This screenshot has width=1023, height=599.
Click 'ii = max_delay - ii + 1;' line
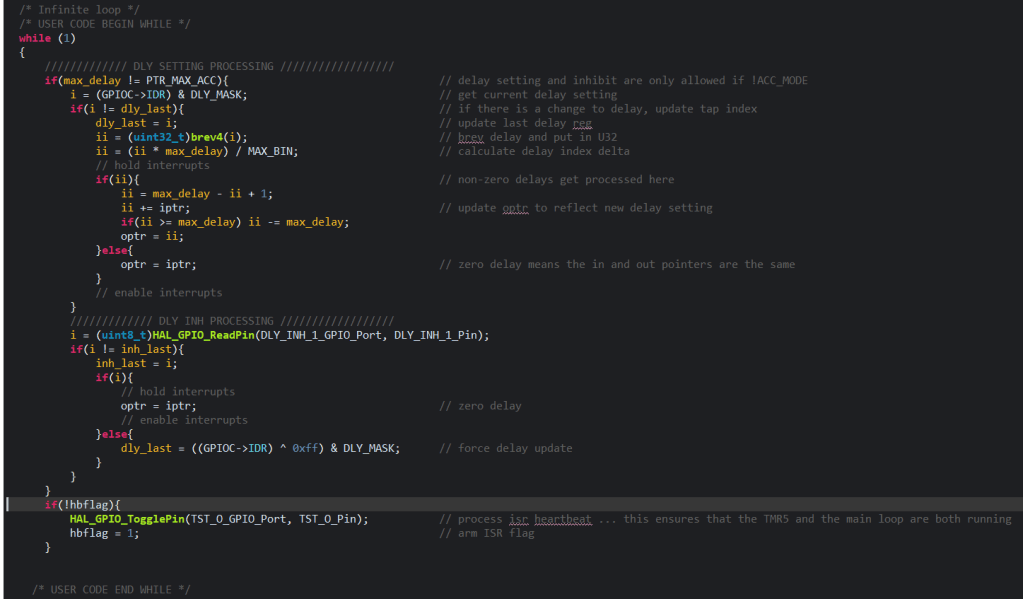[x=197, y=194]
